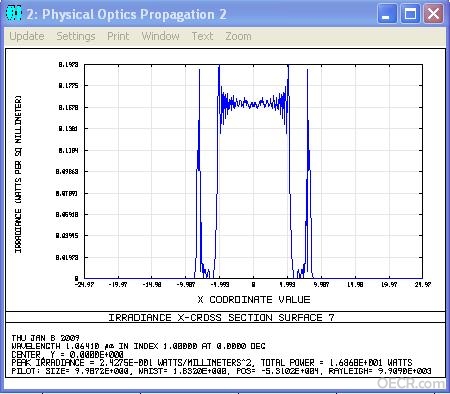Minimize the Physical Optics Propagation window

pyautogui.click(x=386, y=14)
